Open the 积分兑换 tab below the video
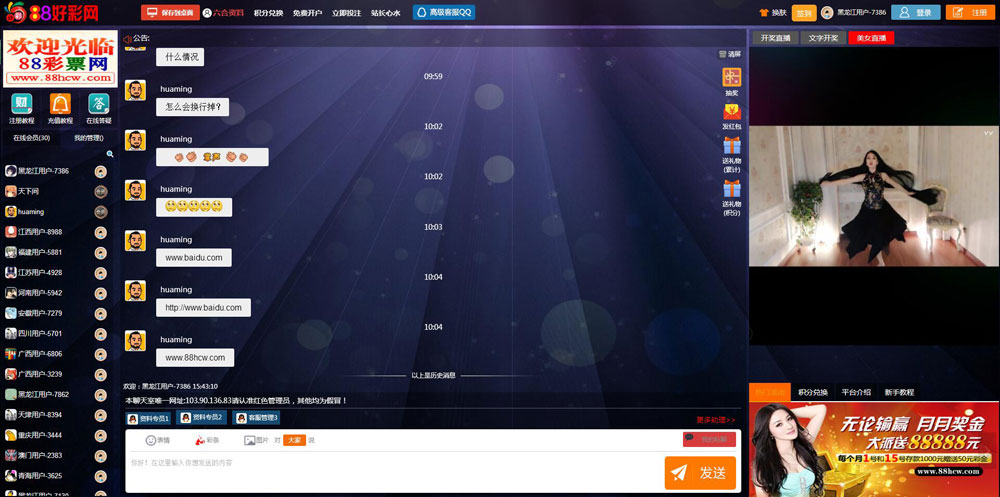 click(x=813, y=392)
